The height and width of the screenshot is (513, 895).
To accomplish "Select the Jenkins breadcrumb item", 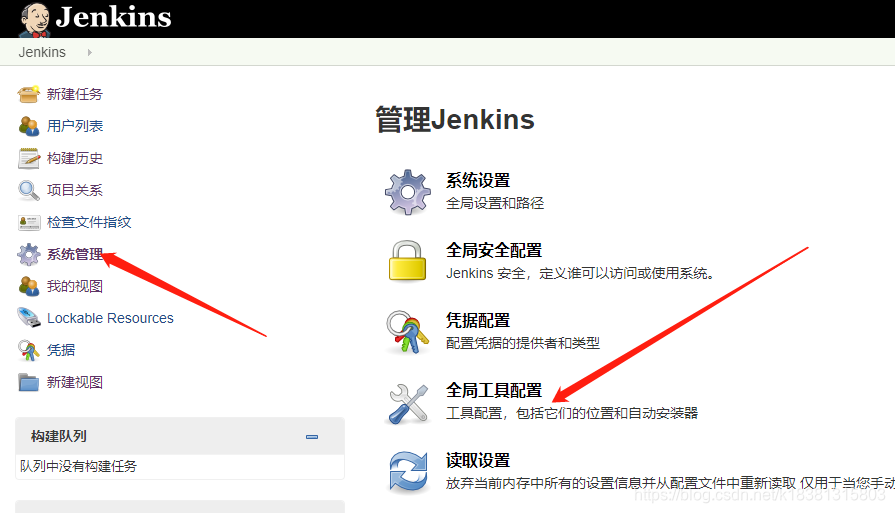I will [x=42, y=52].
